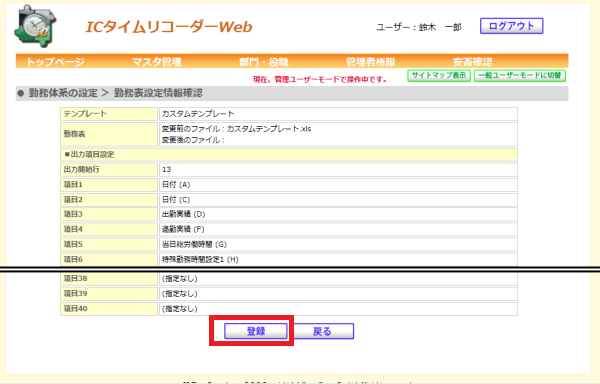Select the 当日総労働時間 (G) value
The width and height of the screenshot is (600, 384).
[338, 244]
